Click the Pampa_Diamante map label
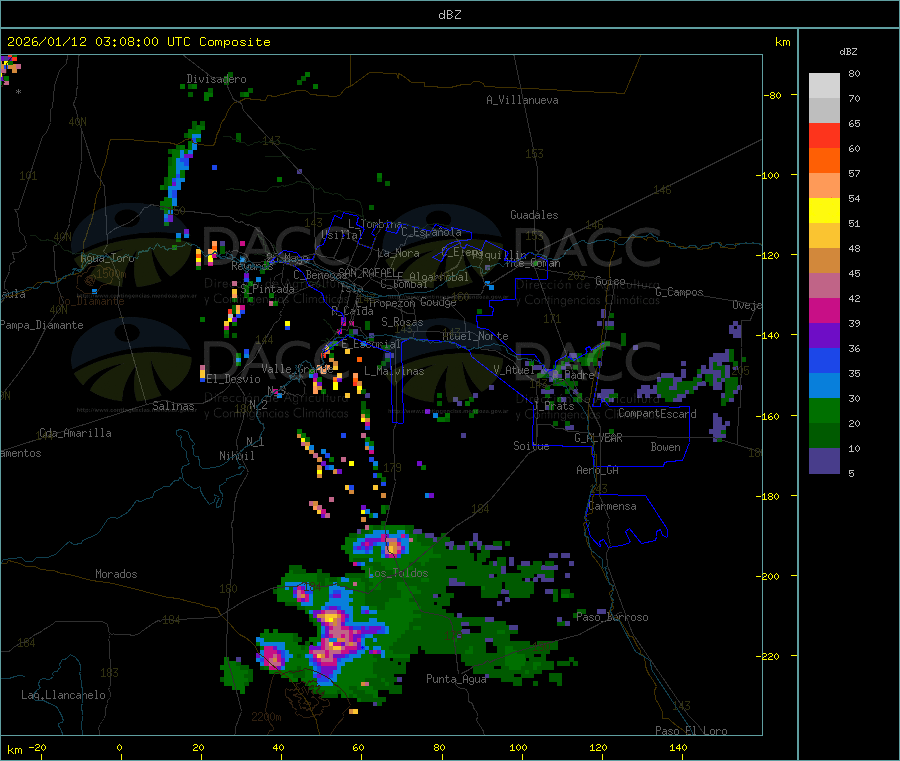The height and width of the screenshot is (761, 900). [42, 325]
